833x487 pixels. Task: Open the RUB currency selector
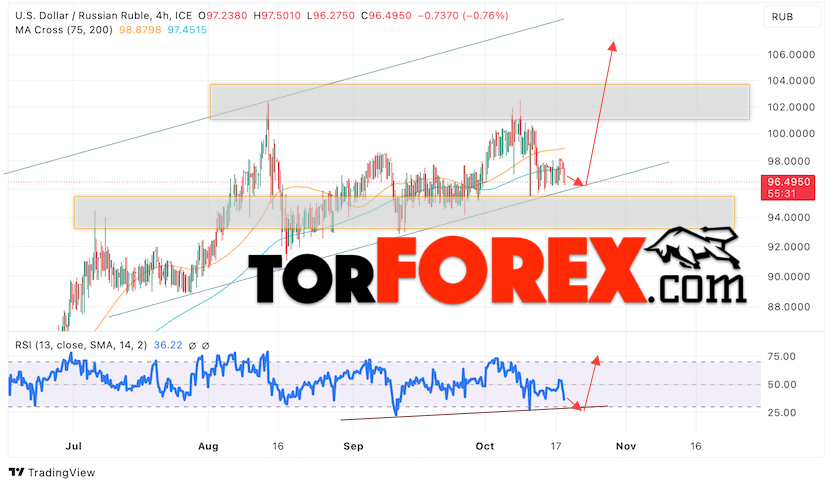coord(792,17)
